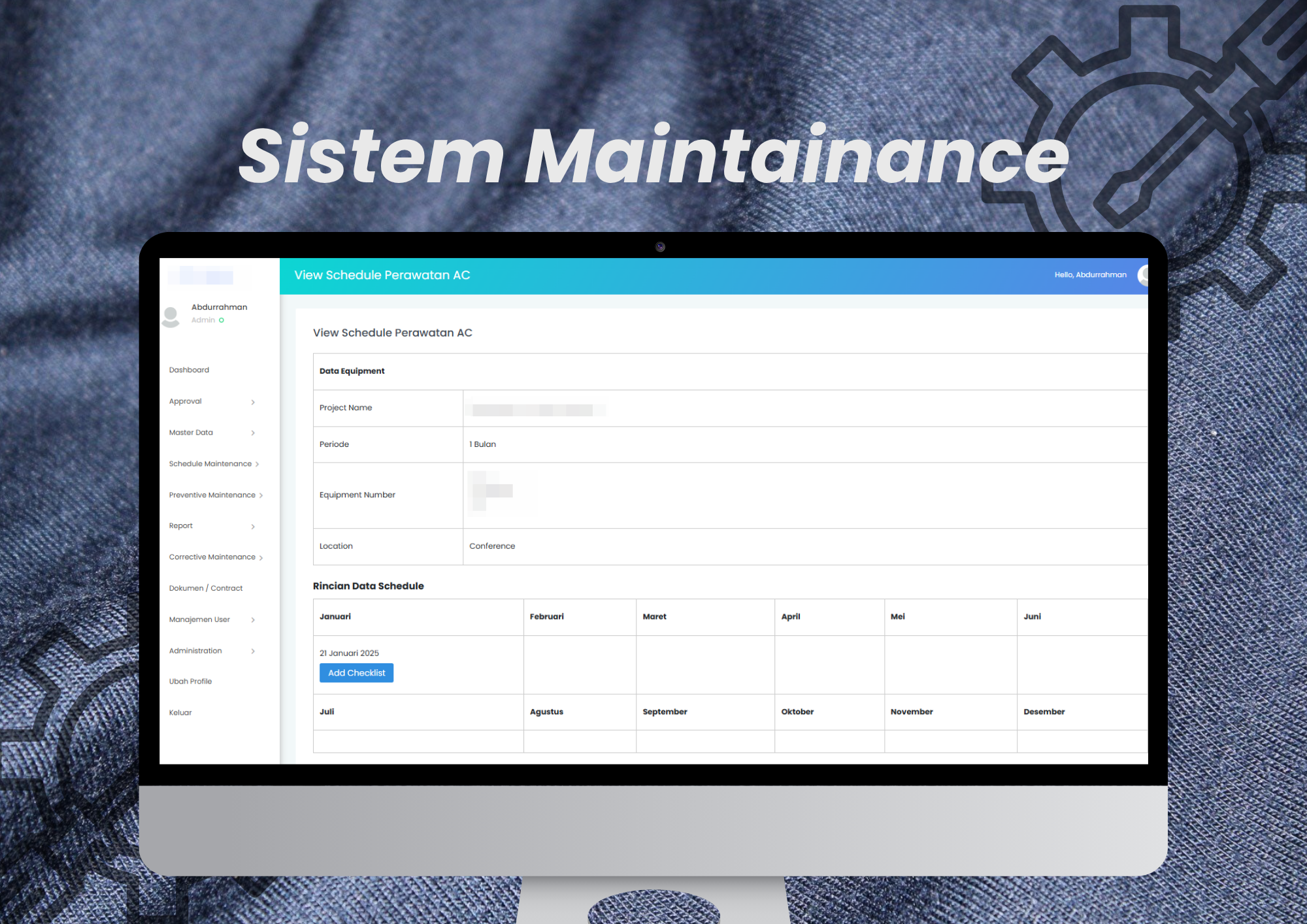Select the Januari column header
Viewport: 1307px width, 924px height.
click(335, 616)
